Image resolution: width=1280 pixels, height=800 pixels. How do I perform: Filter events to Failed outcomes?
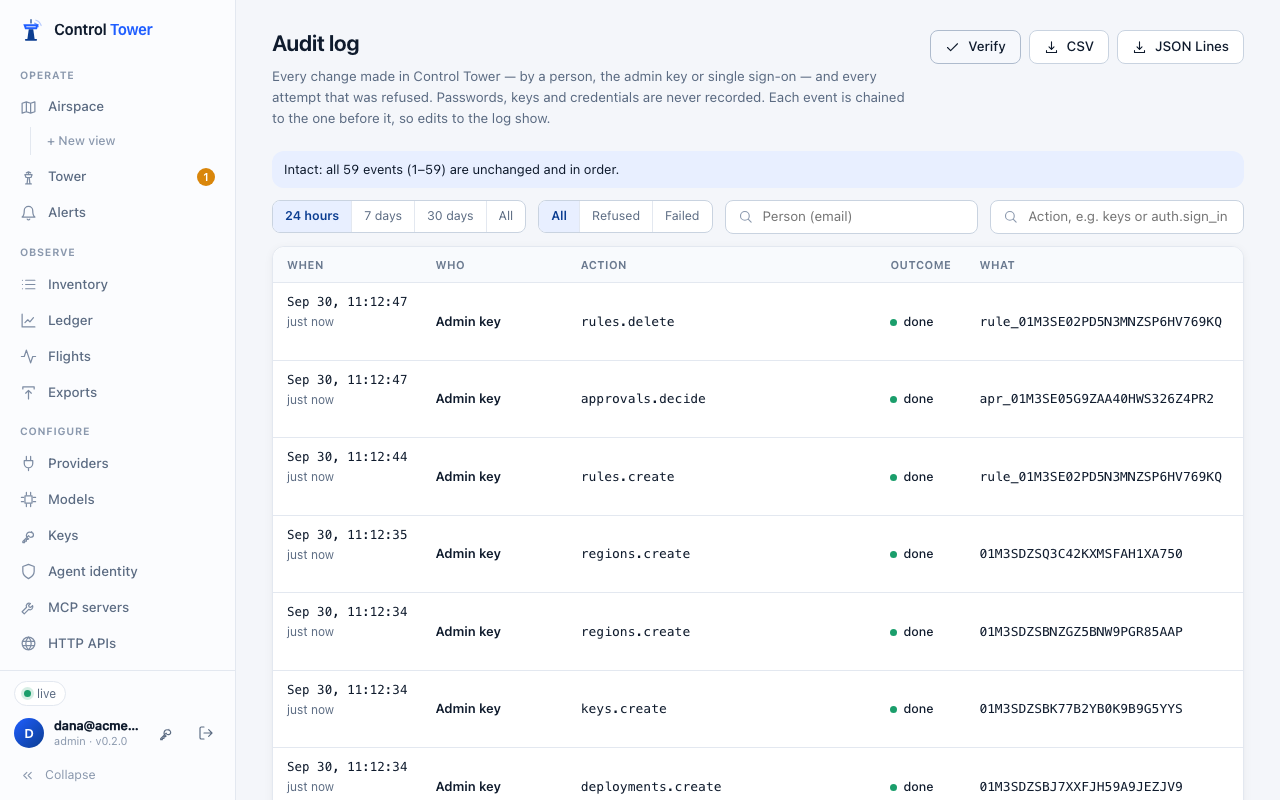[682, 216]
